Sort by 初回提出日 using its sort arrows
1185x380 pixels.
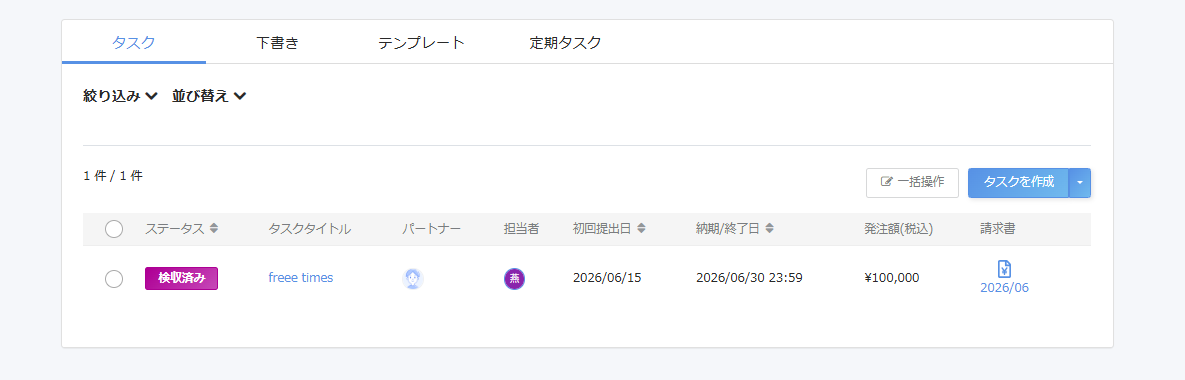point(642,228)
